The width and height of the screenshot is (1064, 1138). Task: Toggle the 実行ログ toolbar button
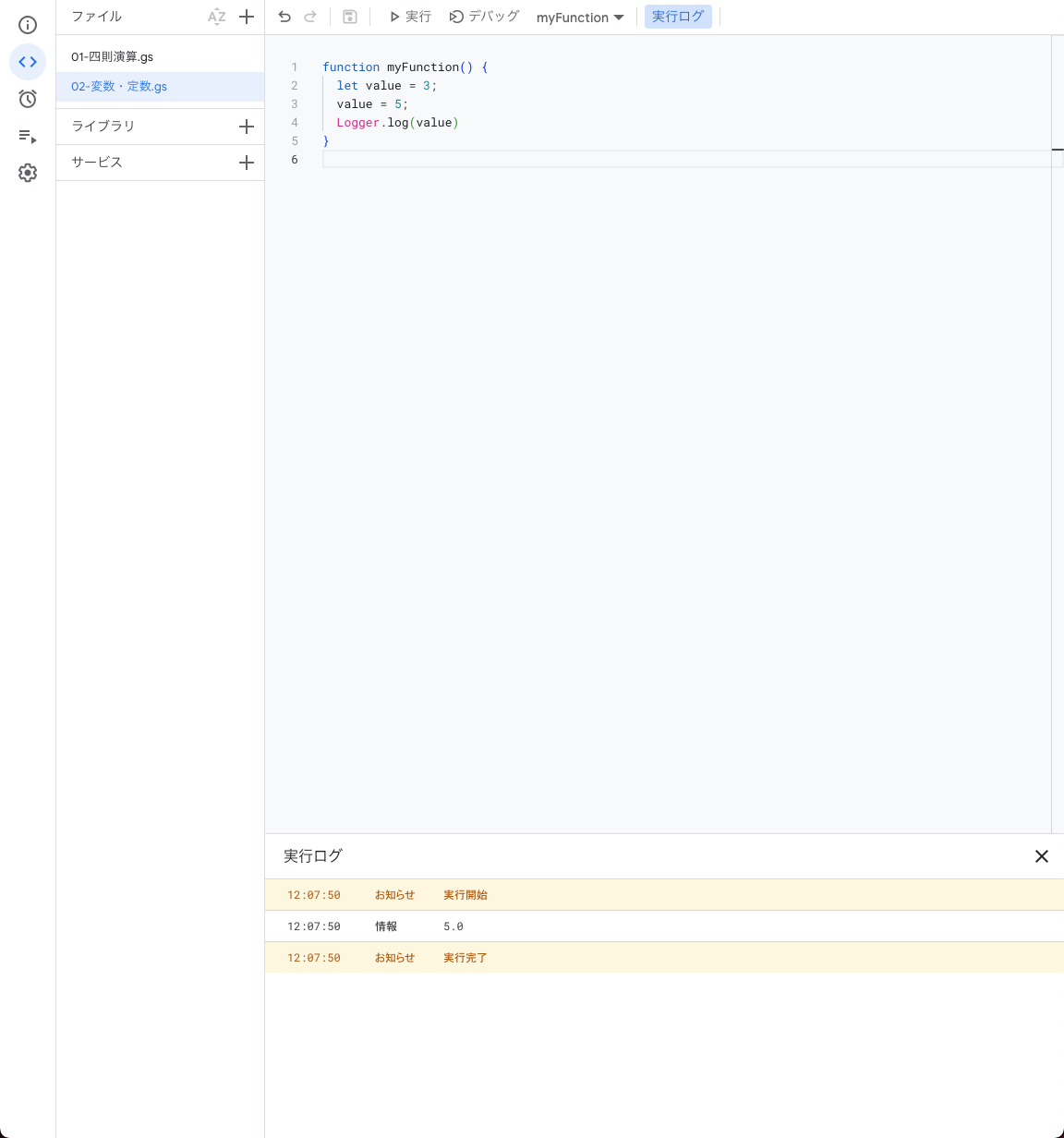point(678,17)
